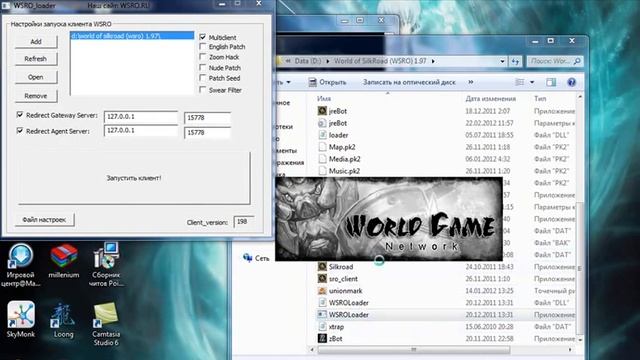Viewport: 640px width, 360px height.
Task: Click the Explorer address refresh button
Action: point(516,61)
